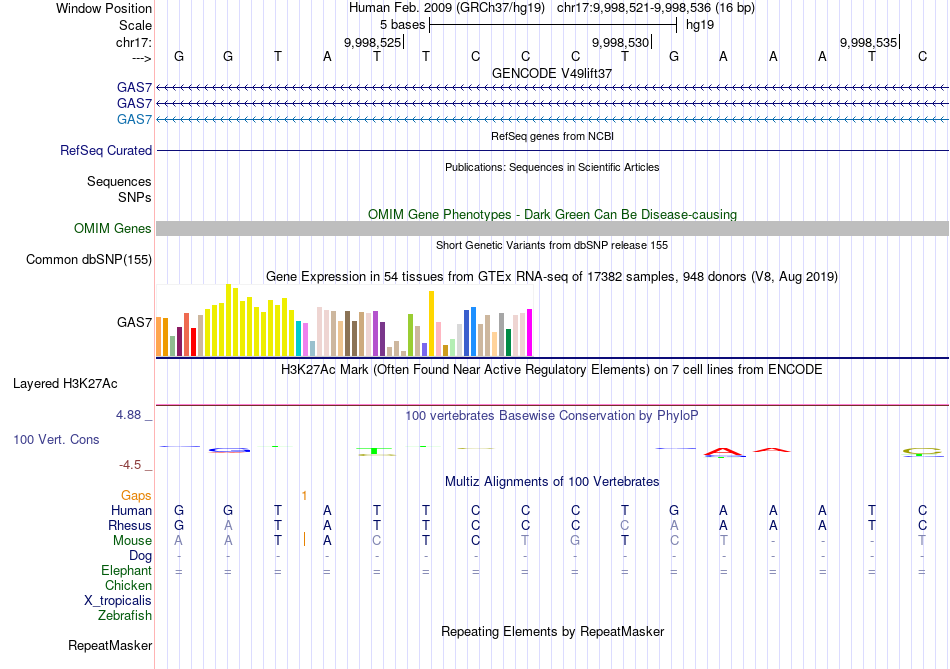The image size is (950, 669).
Task: Click the Dog species label
Action: click(x=140, y=556)
